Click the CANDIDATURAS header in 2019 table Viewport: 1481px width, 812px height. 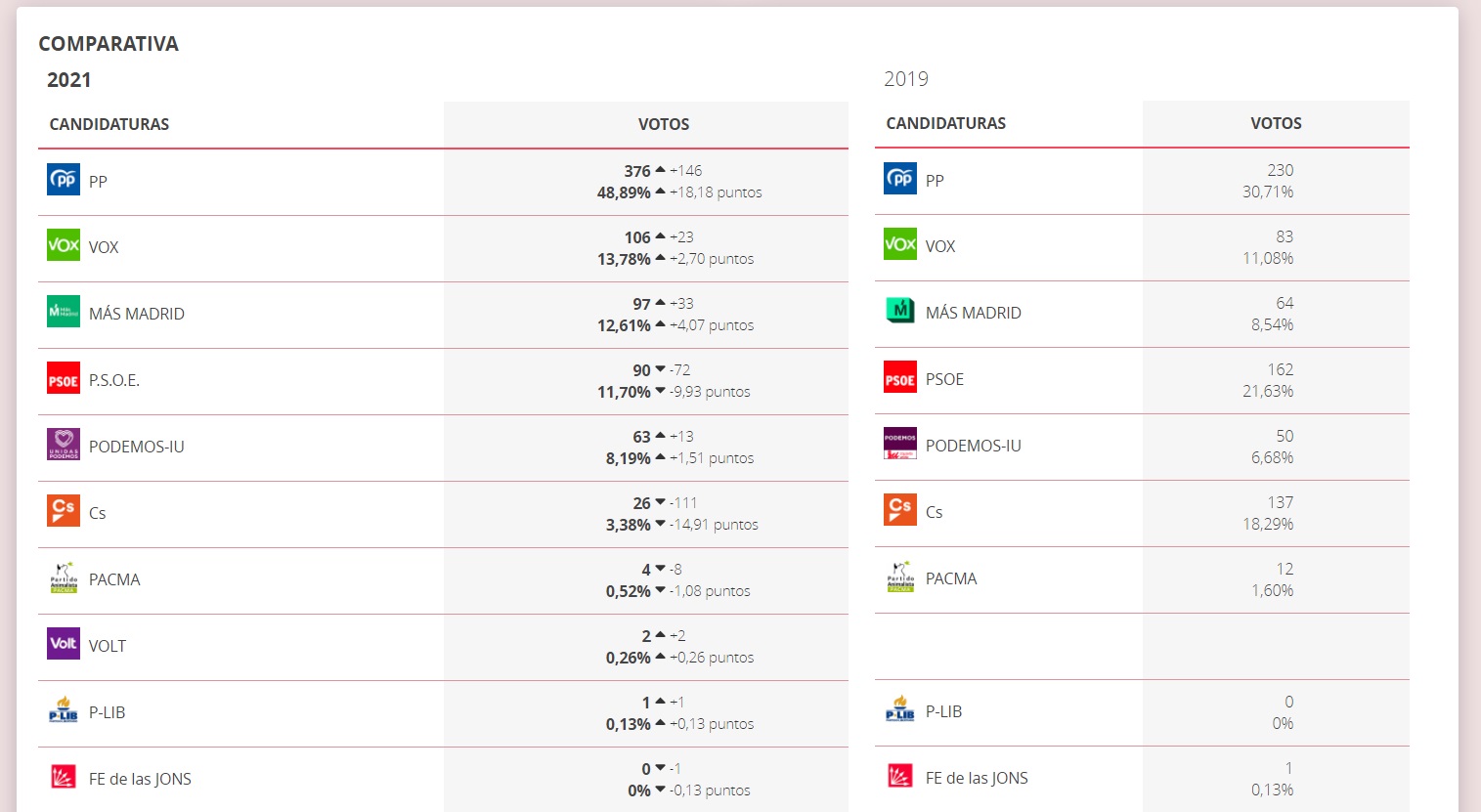[x=946, y=123]
